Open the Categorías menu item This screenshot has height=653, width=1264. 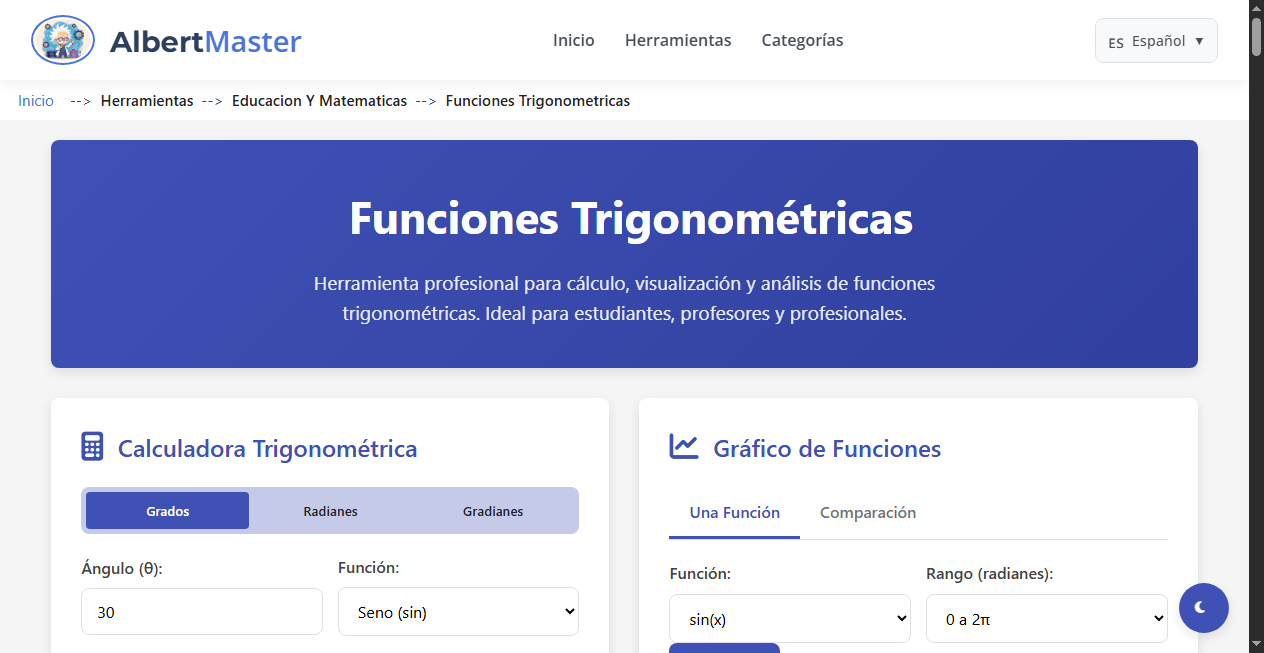point(801,40)
